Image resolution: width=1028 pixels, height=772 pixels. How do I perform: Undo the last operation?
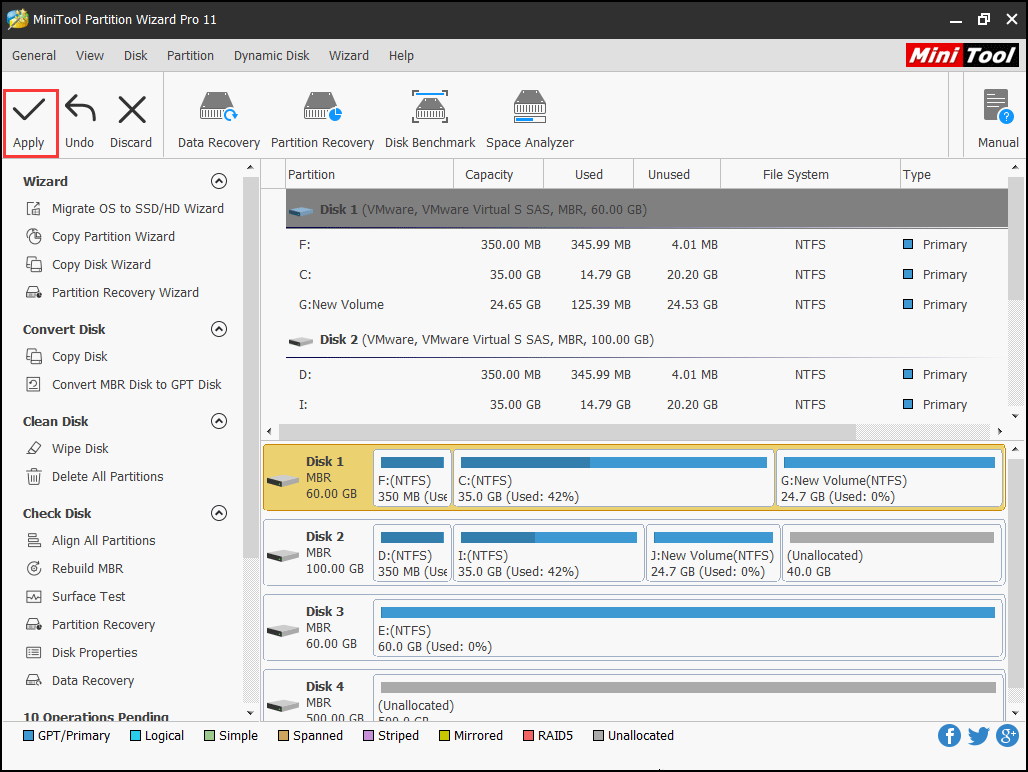pos(80,123)
